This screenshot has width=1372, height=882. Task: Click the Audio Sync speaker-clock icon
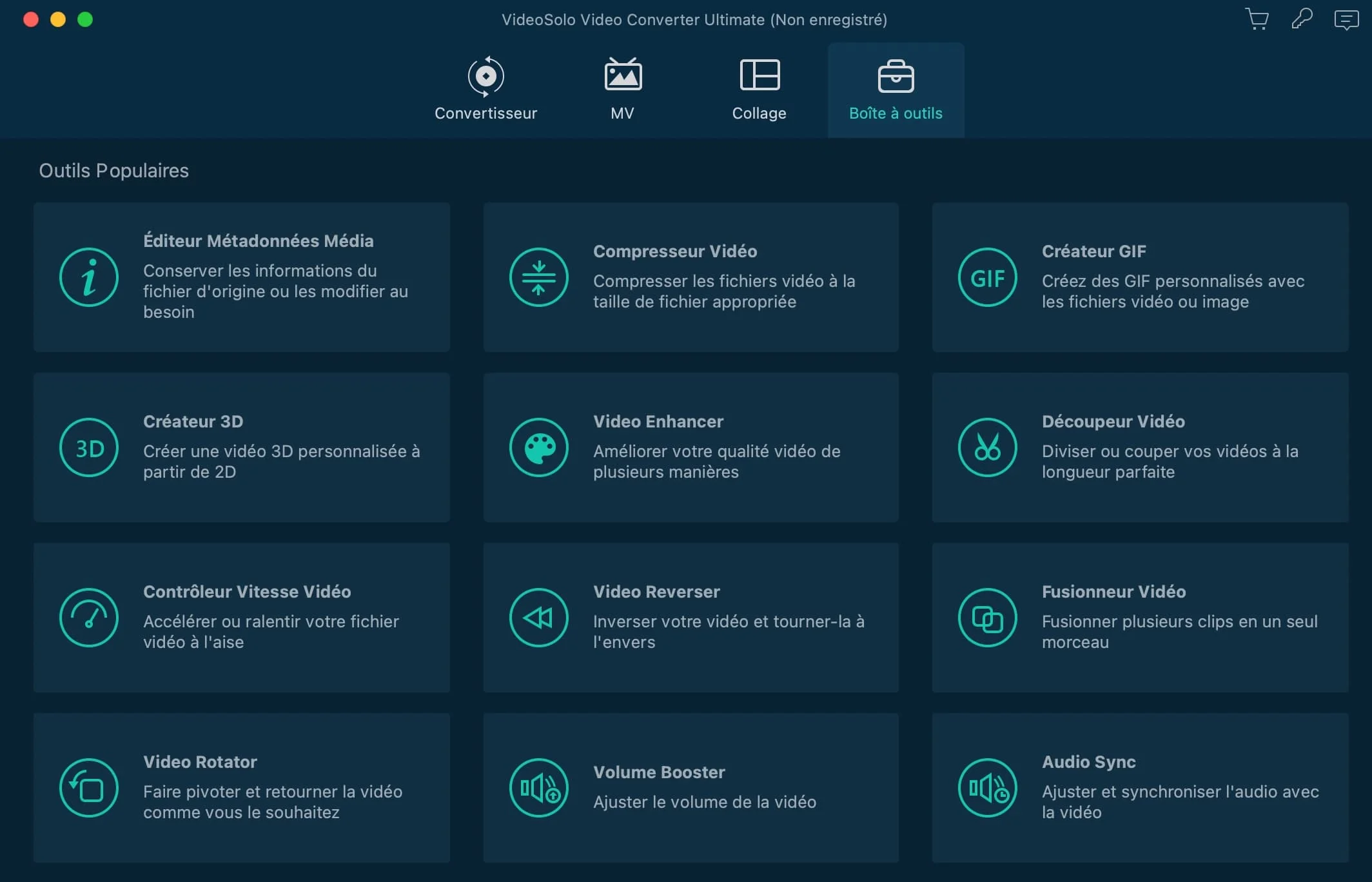click(x=987, y=788)
